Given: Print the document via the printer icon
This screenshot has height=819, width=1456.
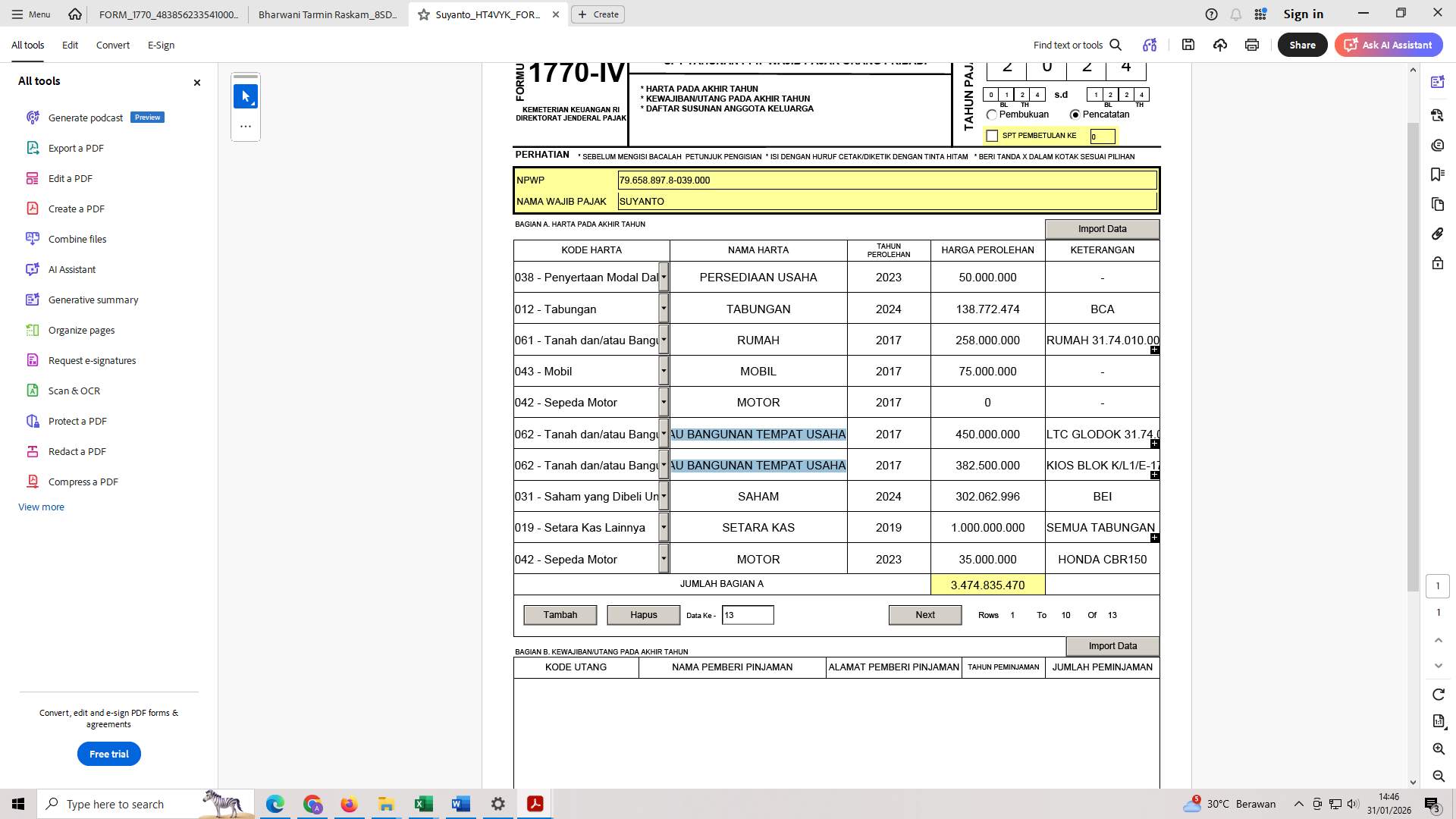Looking at the screenshot, I should (1251, 45).
